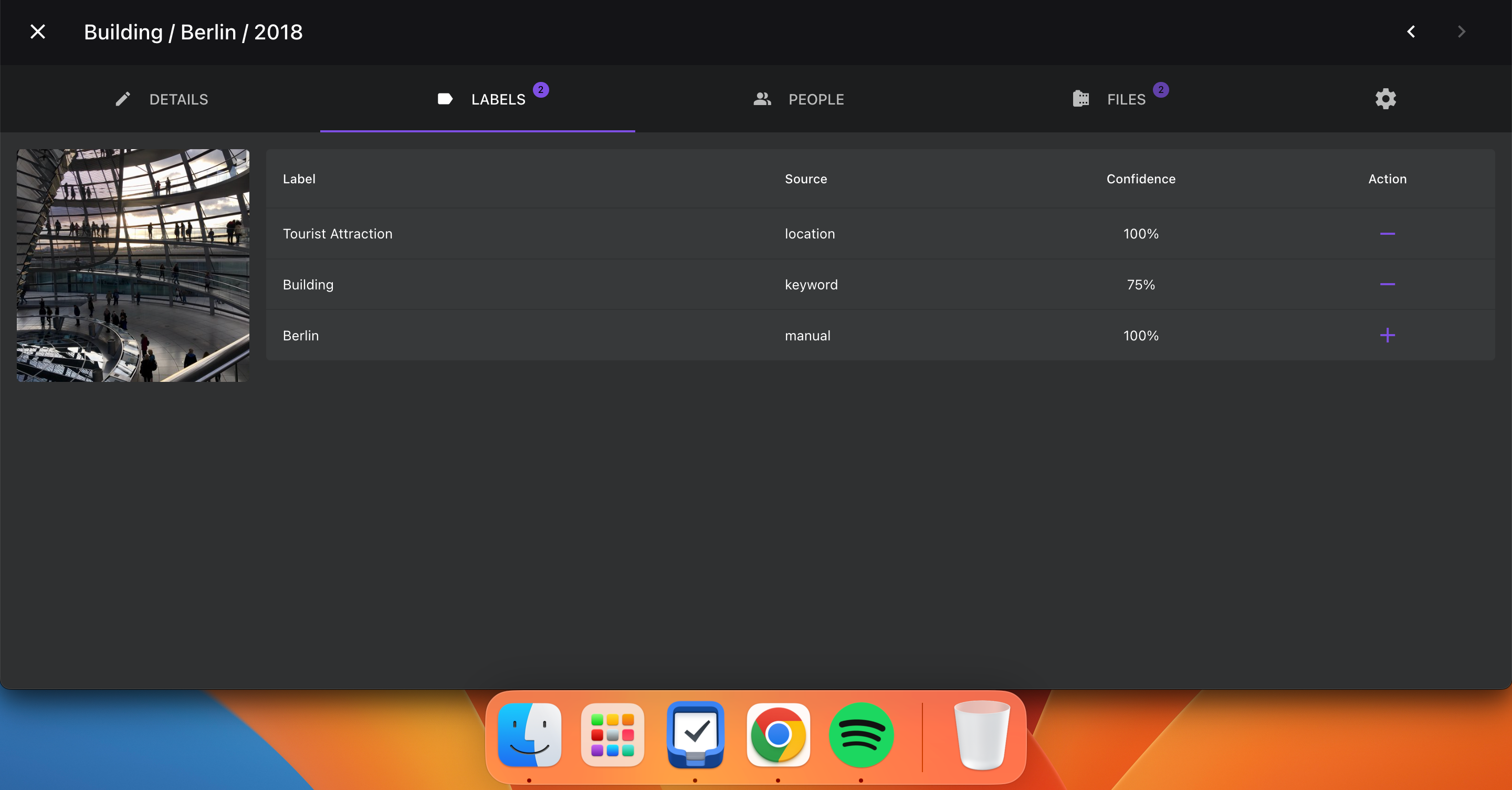Image resolution: width=1512 pixels, height=790 pixels.
Task: Click the Berlin dome photo thumbnail
Action: tap(133, 265)
